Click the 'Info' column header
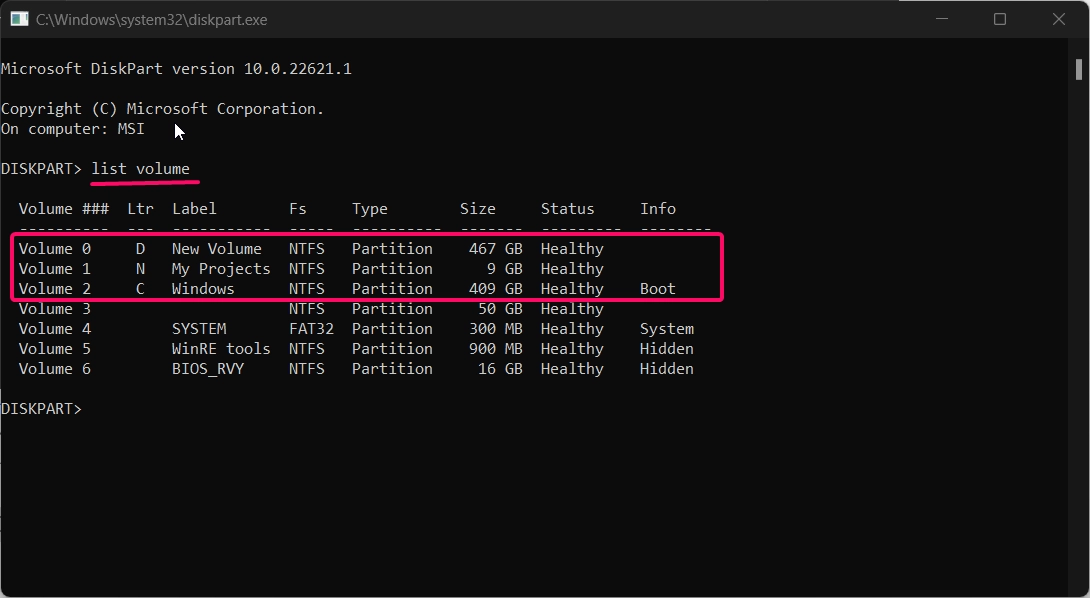The height and width of the screenshot is (598, 1090). pyautogui.click(x=658, y=209)
